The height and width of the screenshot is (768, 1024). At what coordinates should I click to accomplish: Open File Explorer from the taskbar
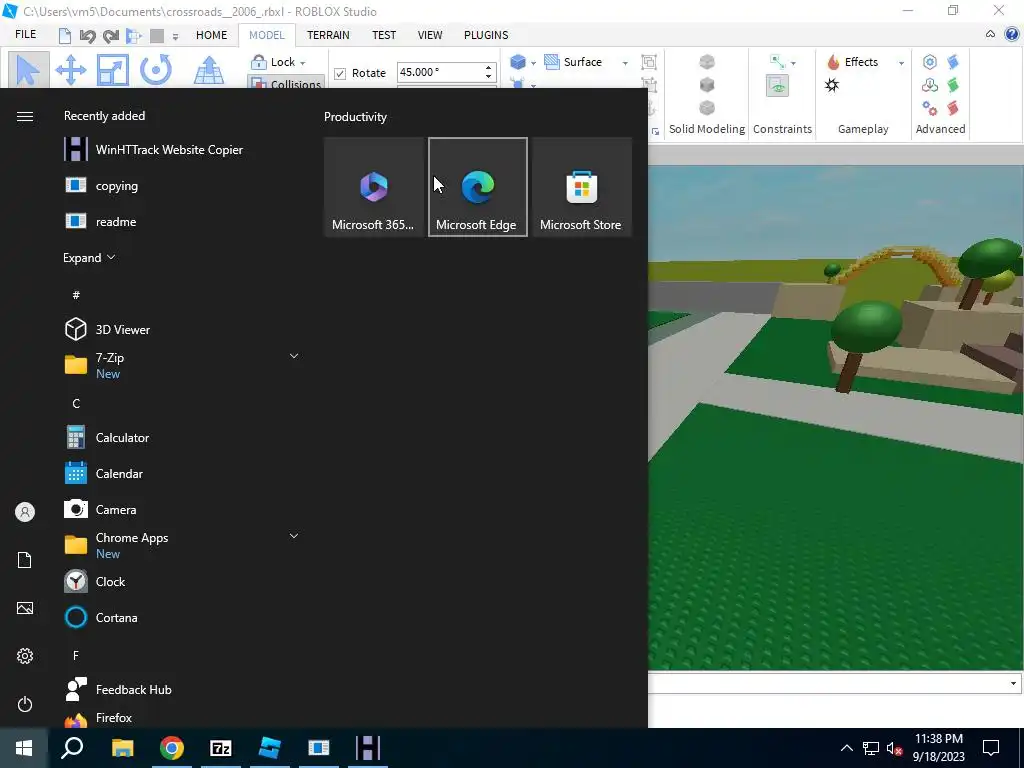click(x=123, y=748)
